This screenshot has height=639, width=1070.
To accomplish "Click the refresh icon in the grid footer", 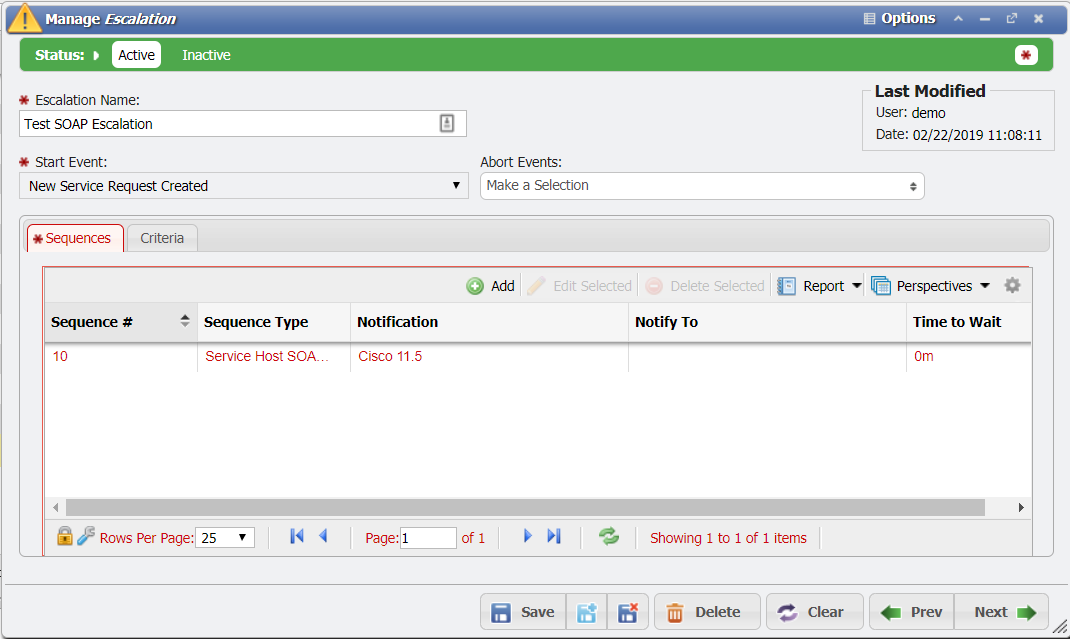I will point(608,537).
